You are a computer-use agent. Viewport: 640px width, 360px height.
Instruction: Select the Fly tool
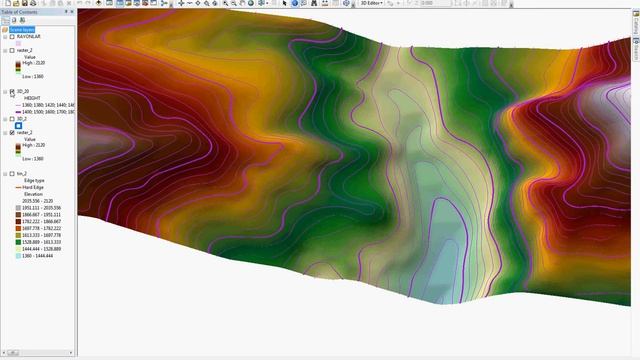(x=189, y=3)
